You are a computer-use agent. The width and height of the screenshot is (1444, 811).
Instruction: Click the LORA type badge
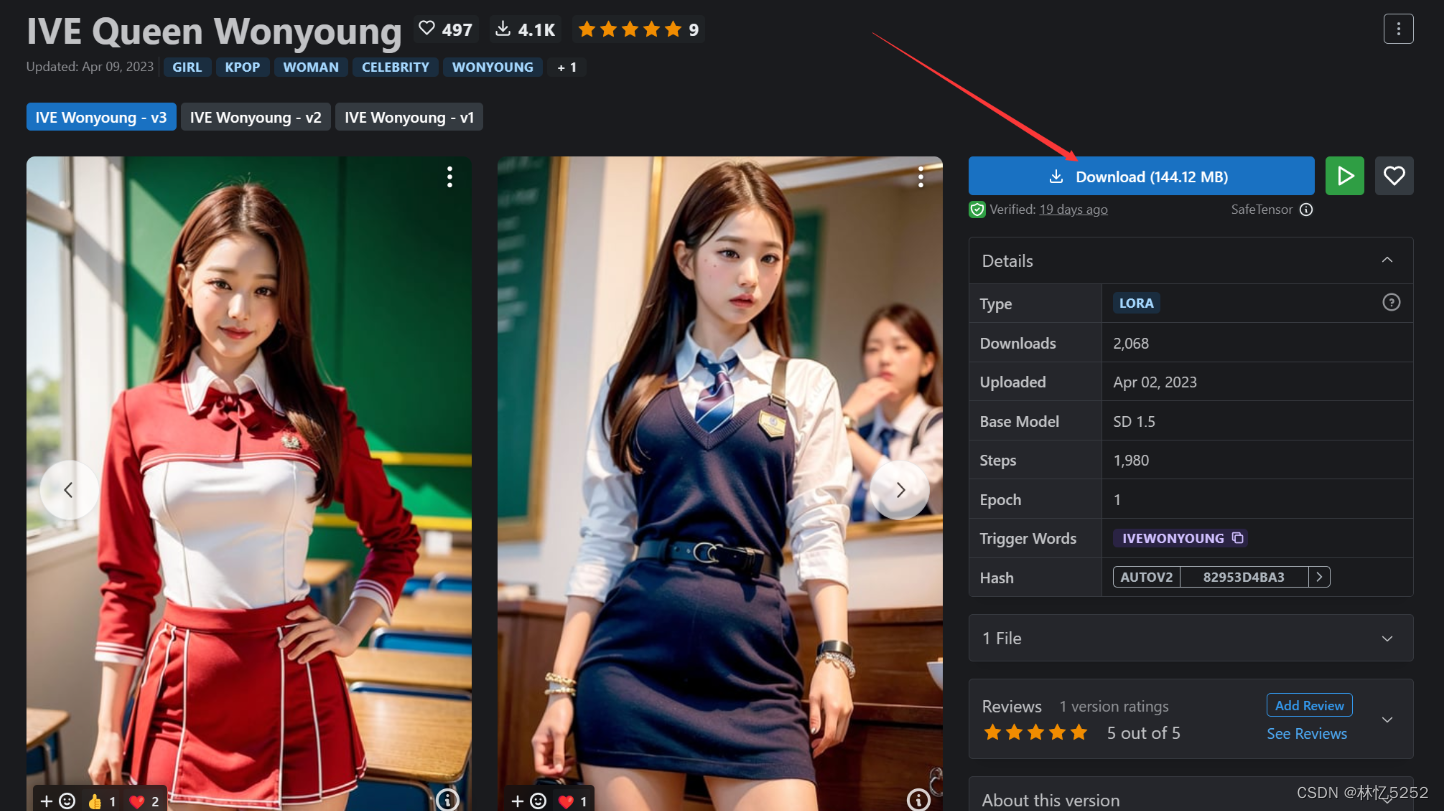[1136, 302]
